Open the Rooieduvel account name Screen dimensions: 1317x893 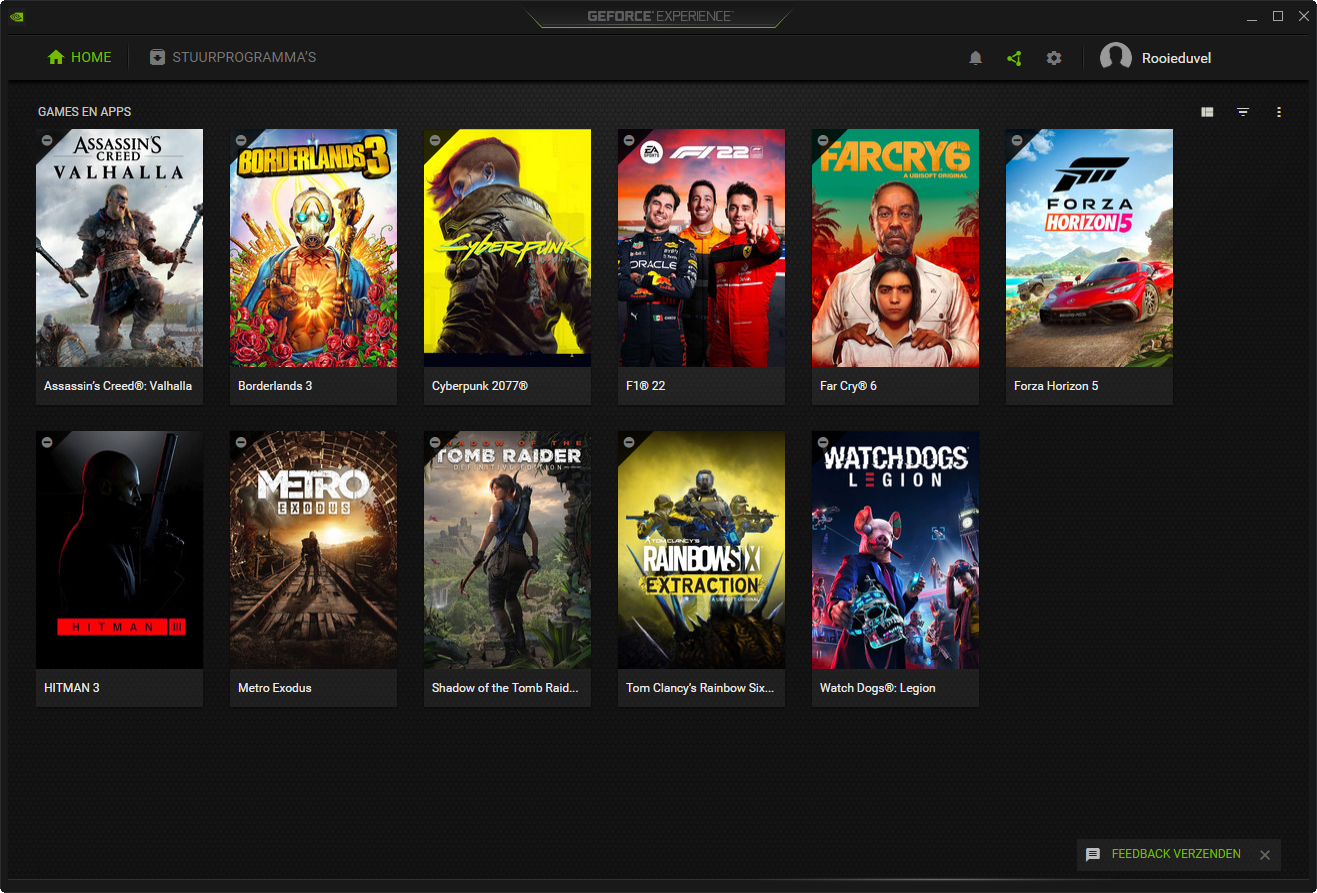pos(1176,58)
